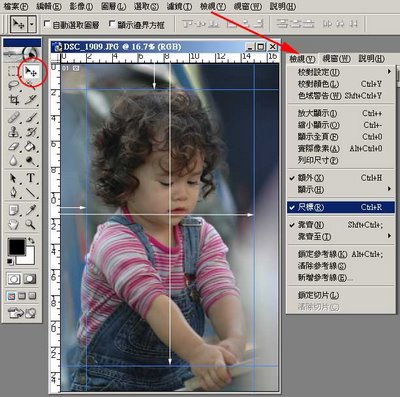Select the Crop tool
This screenshot has width=400, height=397.
[13, 99]
